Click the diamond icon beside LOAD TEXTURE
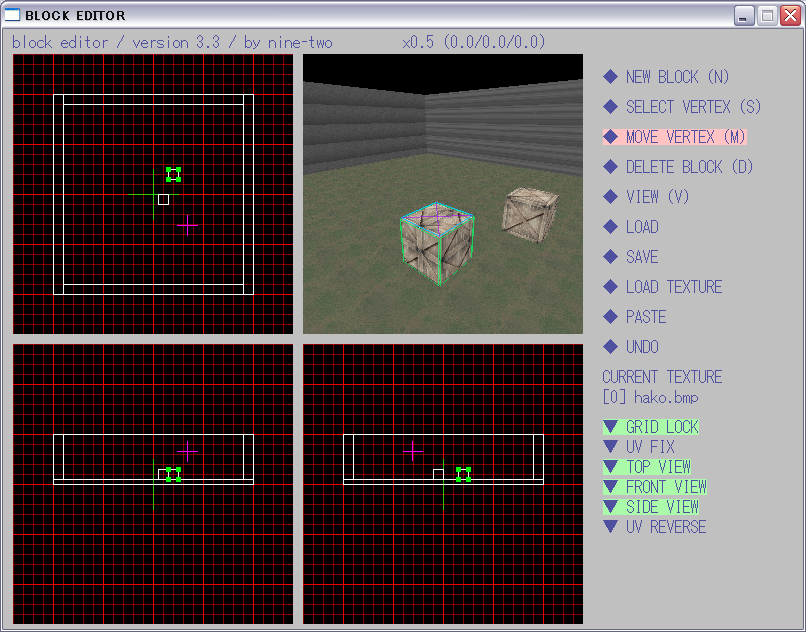 610,287
